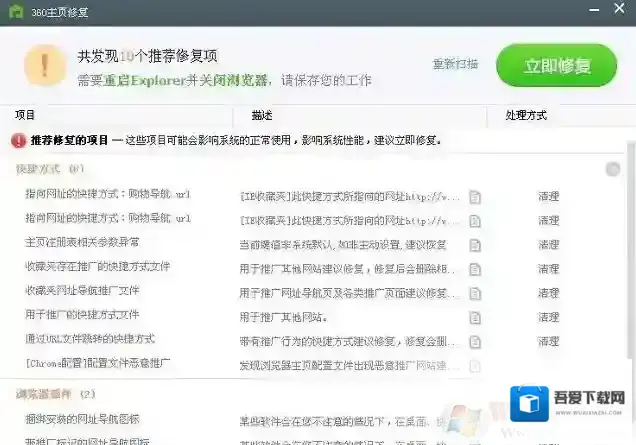
Task: Open detail icon for 收藏夹网址导航推广文件 row
Action: click(x=475, y=292)
